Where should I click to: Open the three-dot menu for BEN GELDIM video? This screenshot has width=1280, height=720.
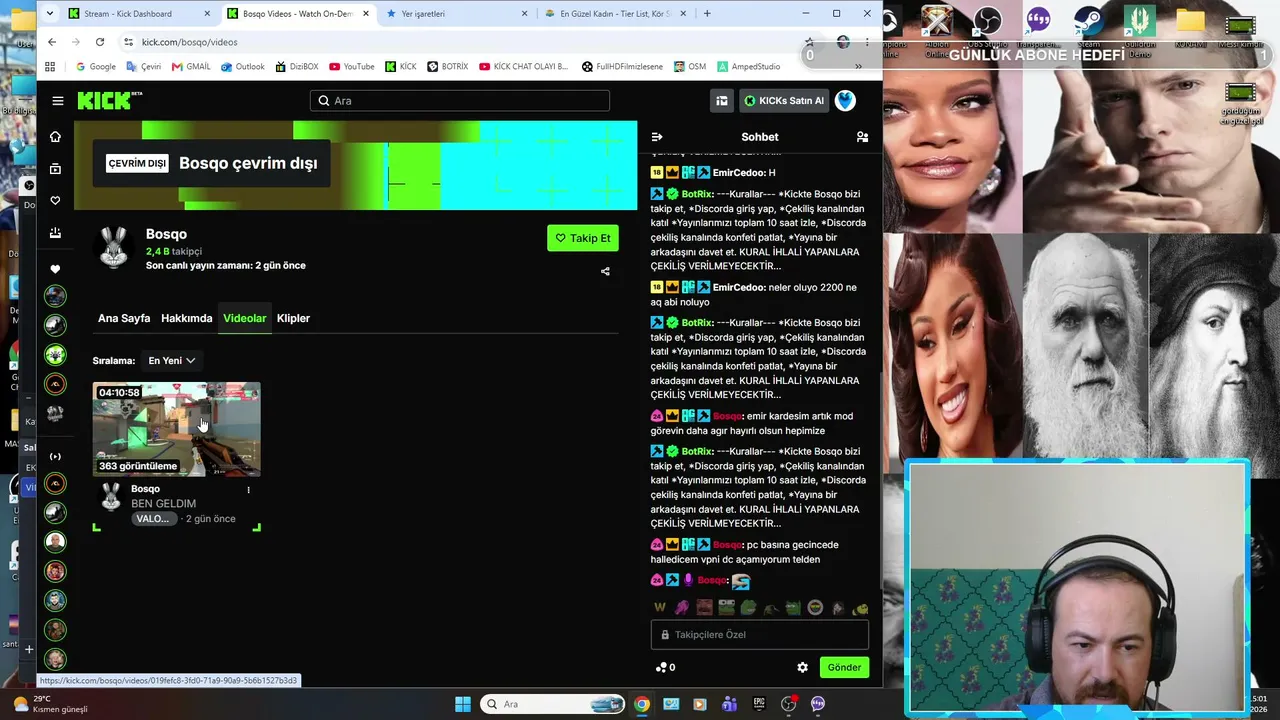point(249,490)
